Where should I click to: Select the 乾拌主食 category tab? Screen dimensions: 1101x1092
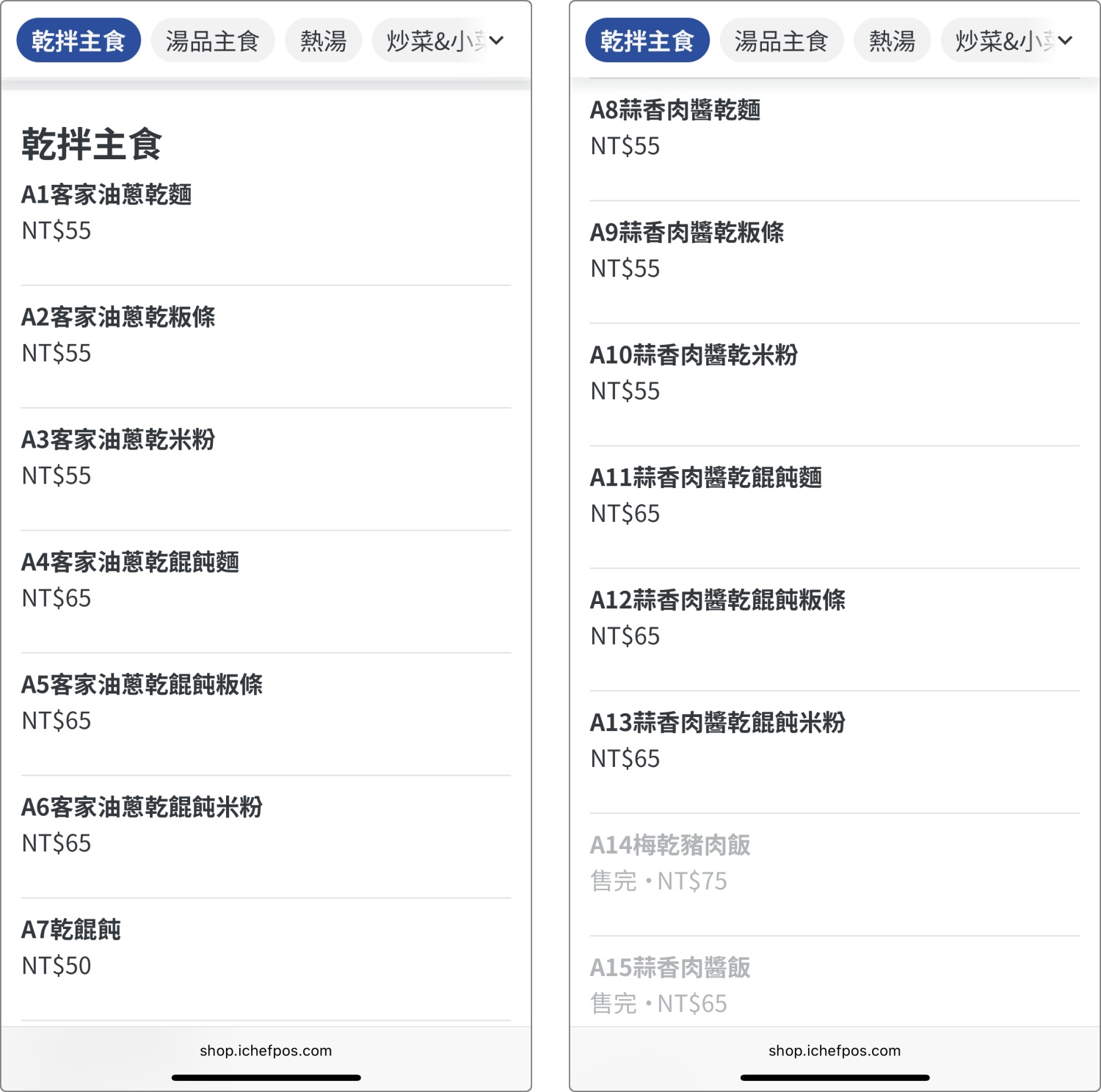tap(78, 40)
